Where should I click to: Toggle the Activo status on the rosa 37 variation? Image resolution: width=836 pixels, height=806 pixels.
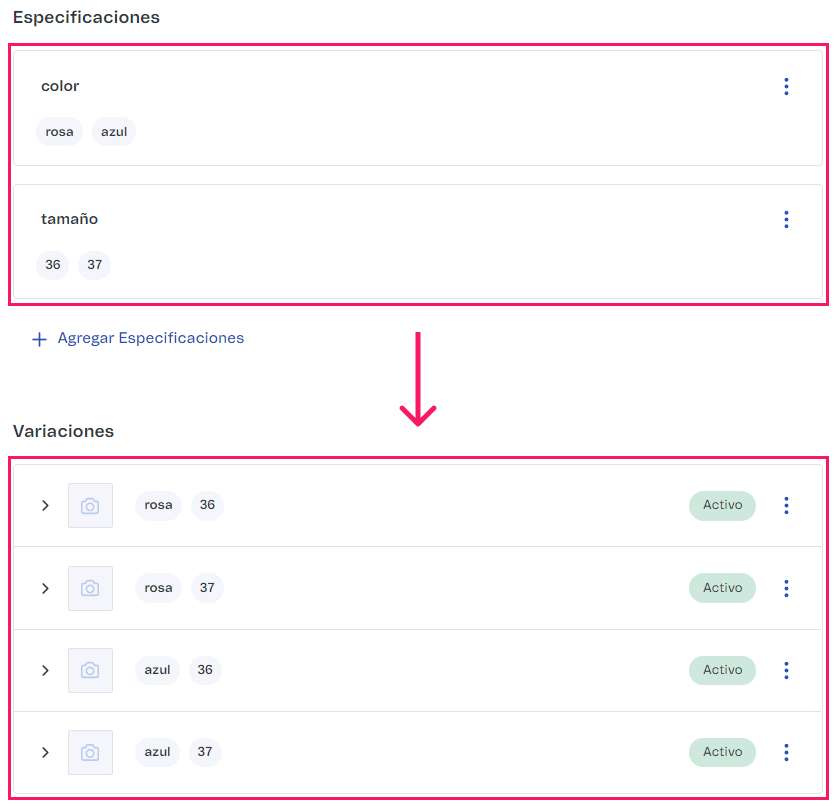[x=722, y=588]
